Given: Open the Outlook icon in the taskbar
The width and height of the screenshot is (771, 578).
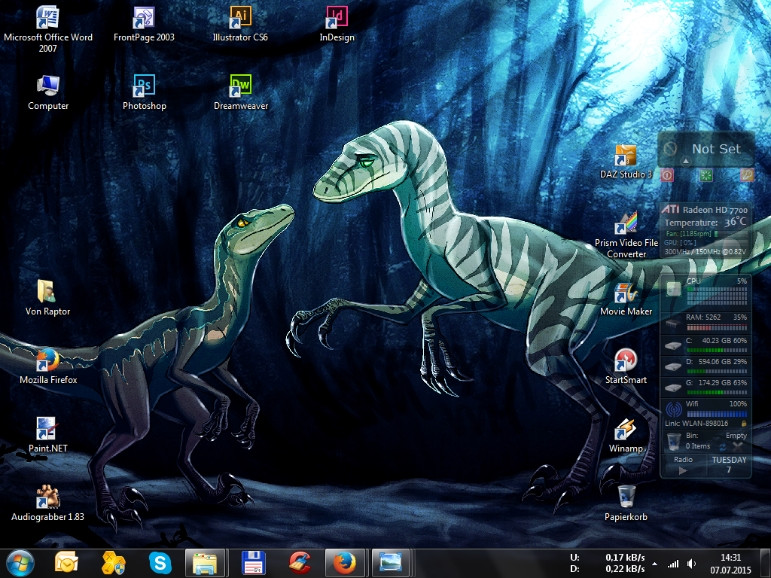Looking at the screenshot, I should [66, 563].
